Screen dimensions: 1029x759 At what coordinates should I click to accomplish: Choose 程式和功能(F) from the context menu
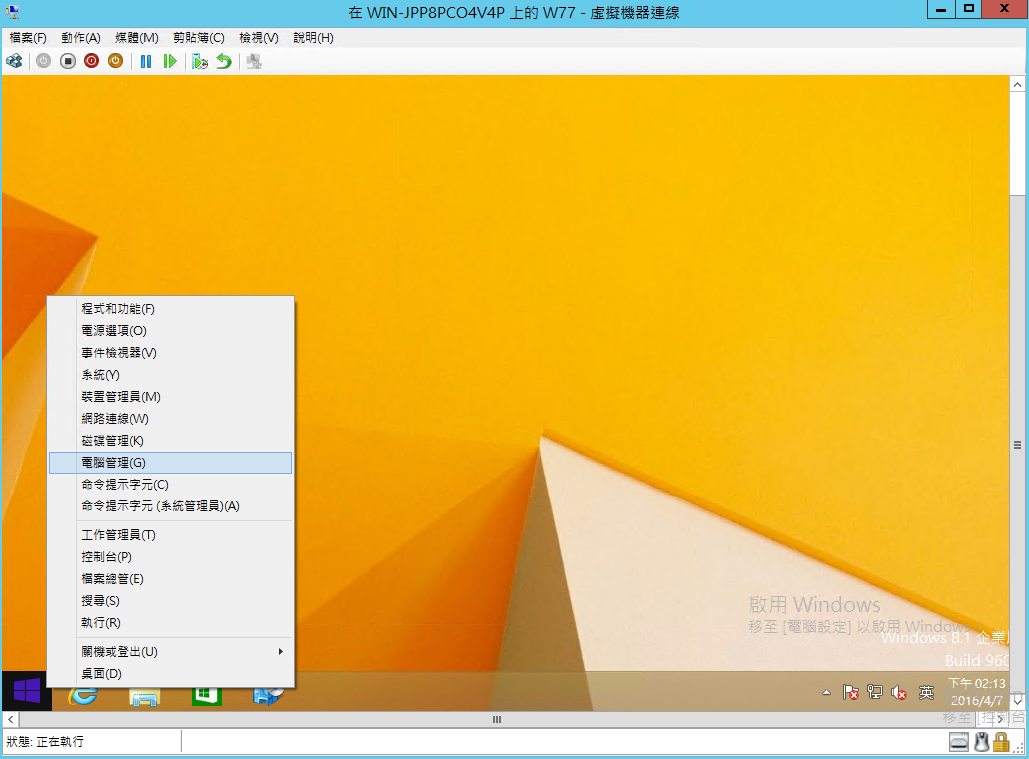point(171,309)
